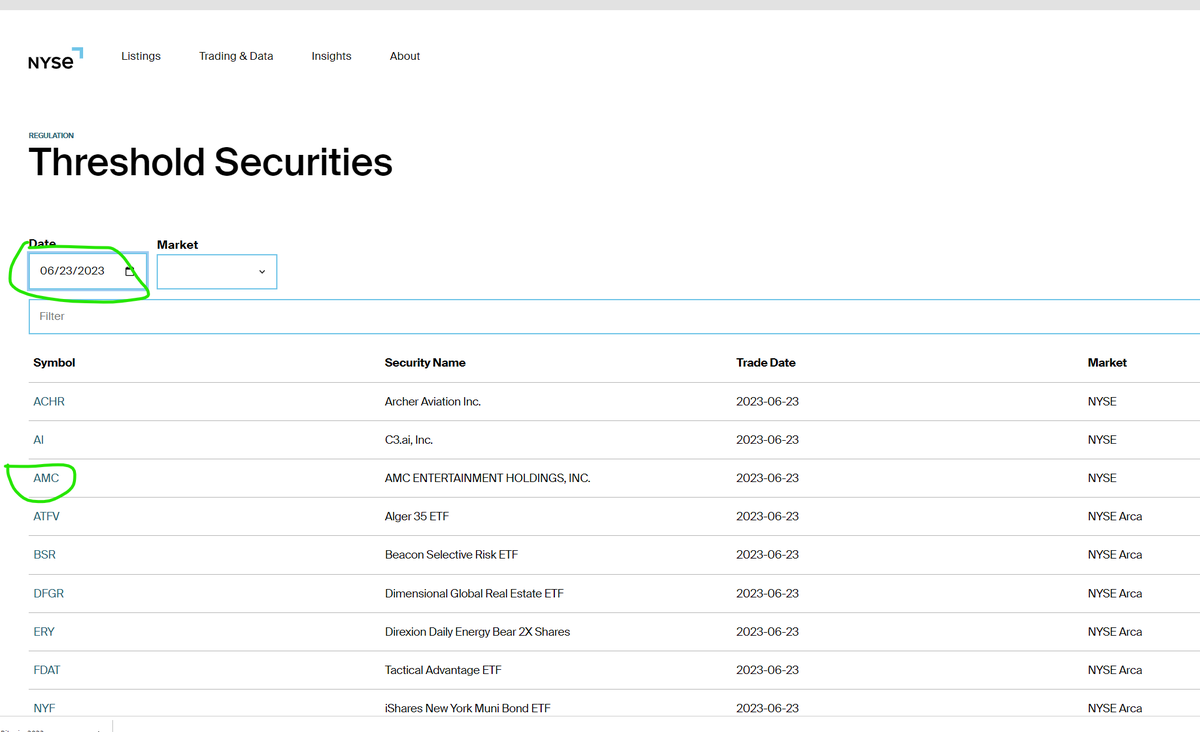Viewport: 1200px width, 732px height.
Task: Open the ATFV symbol link
Action: point(47,516)
